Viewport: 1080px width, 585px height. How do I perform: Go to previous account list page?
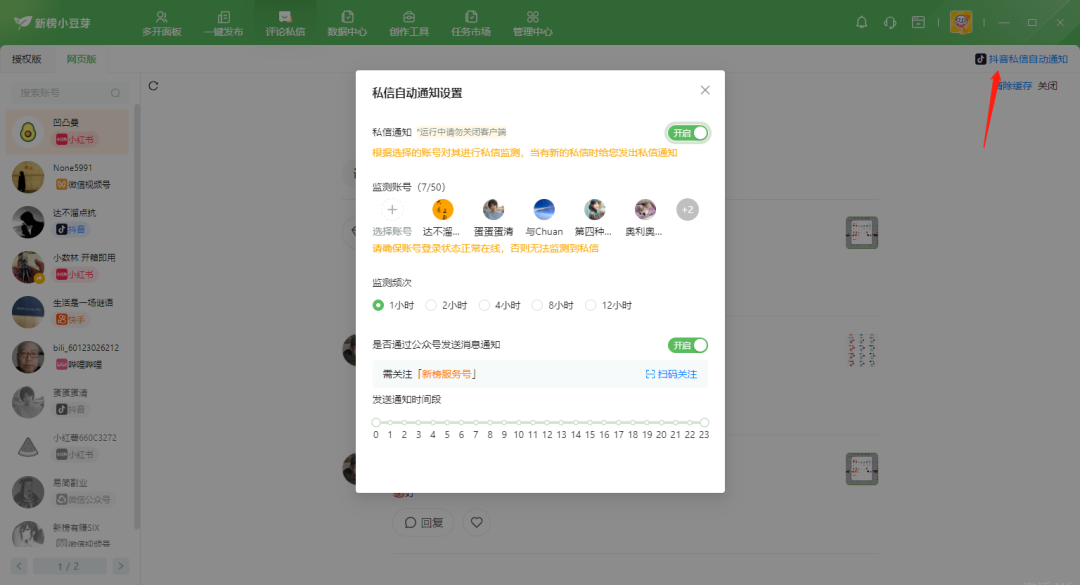19,566
